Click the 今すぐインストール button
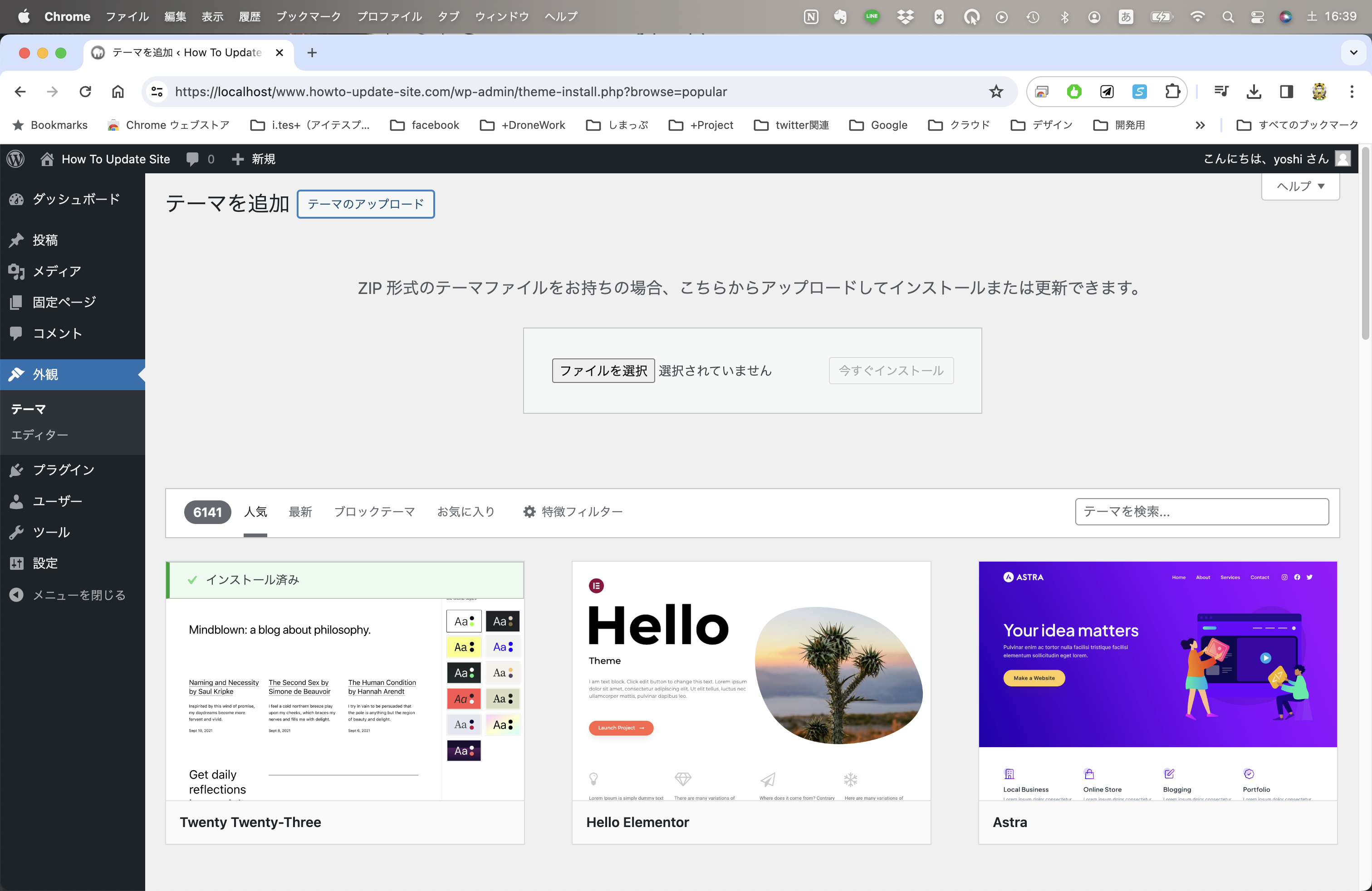 (x=891, y=371)
